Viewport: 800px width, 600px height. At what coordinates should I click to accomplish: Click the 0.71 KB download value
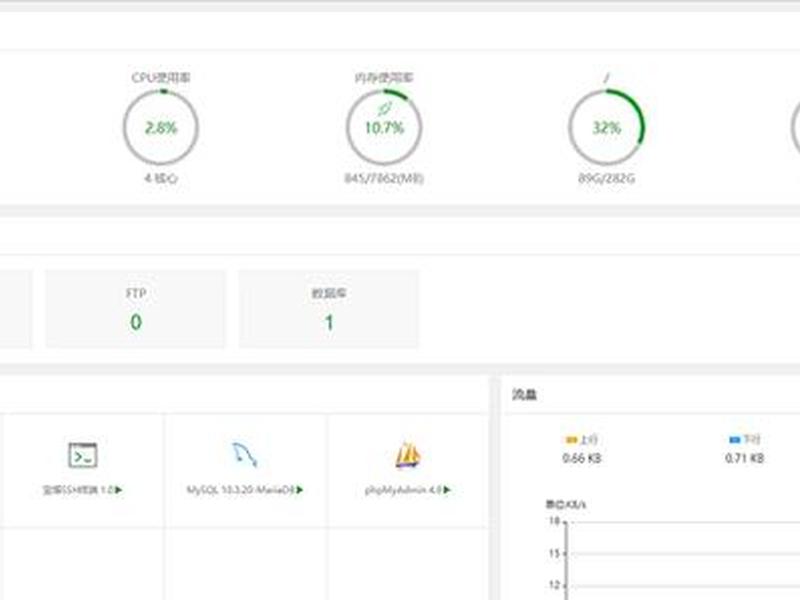(744, 458)
